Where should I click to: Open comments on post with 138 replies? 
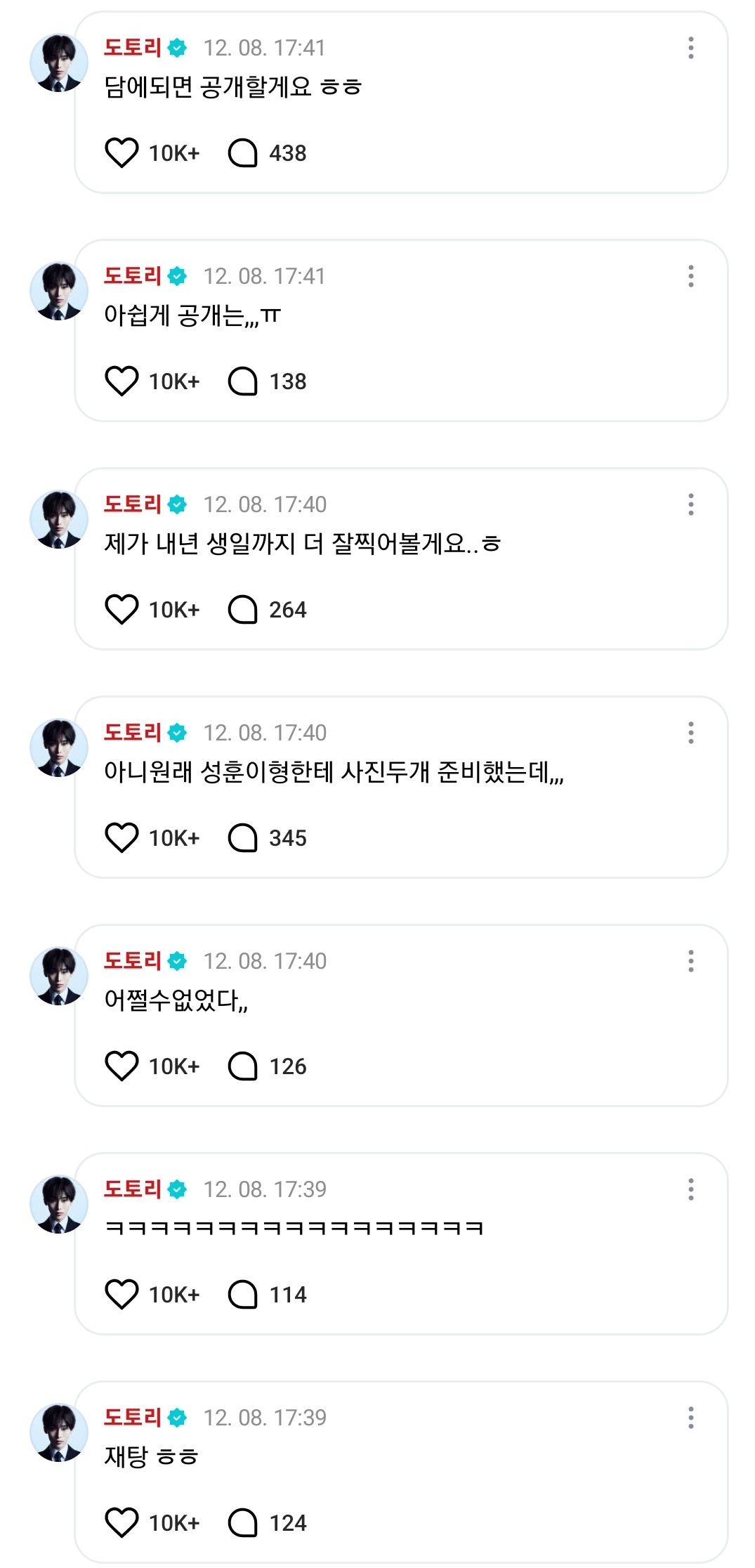(243, 381)
